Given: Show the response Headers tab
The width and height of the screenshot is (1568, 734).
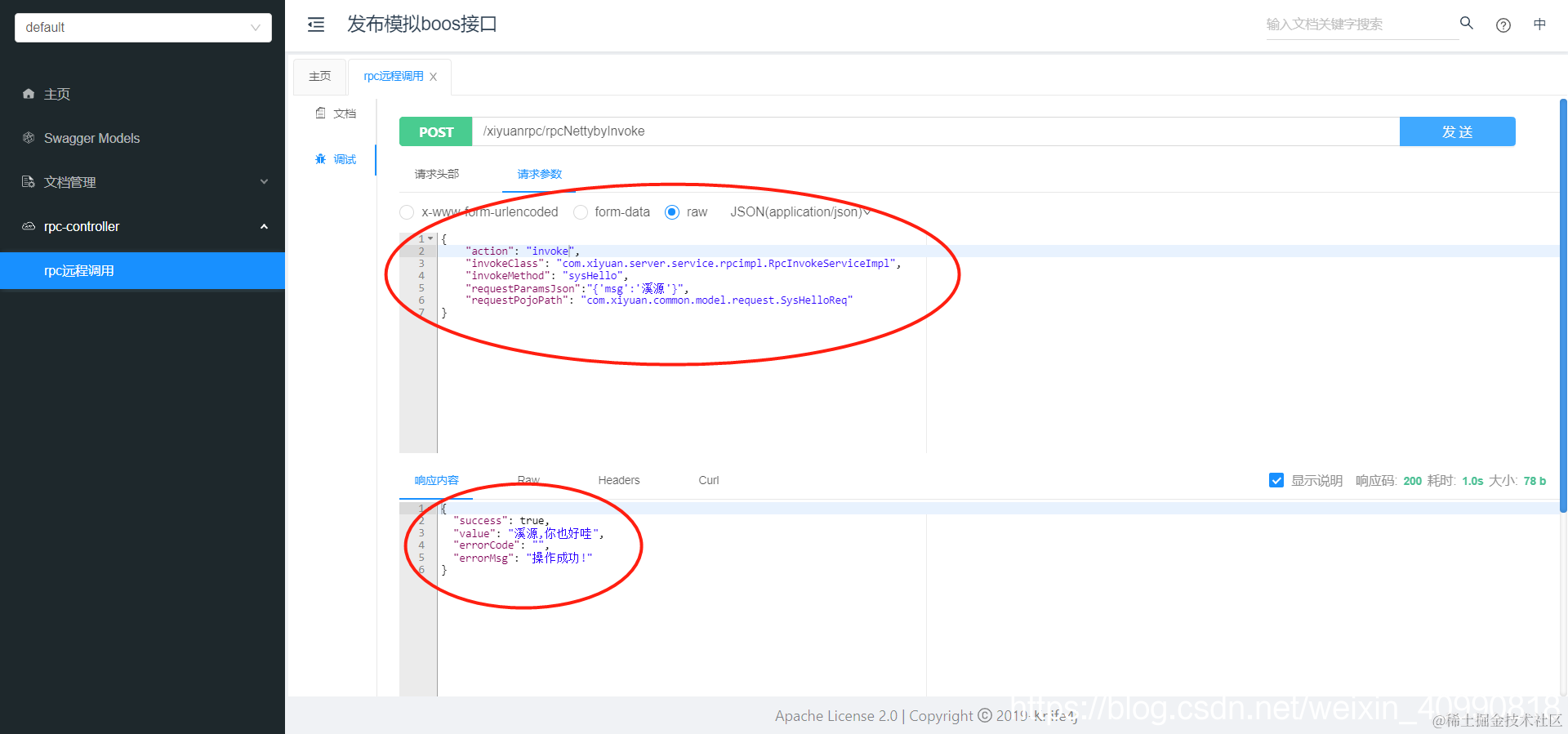Looking at the screenshot, I should [x=619, y=480].
